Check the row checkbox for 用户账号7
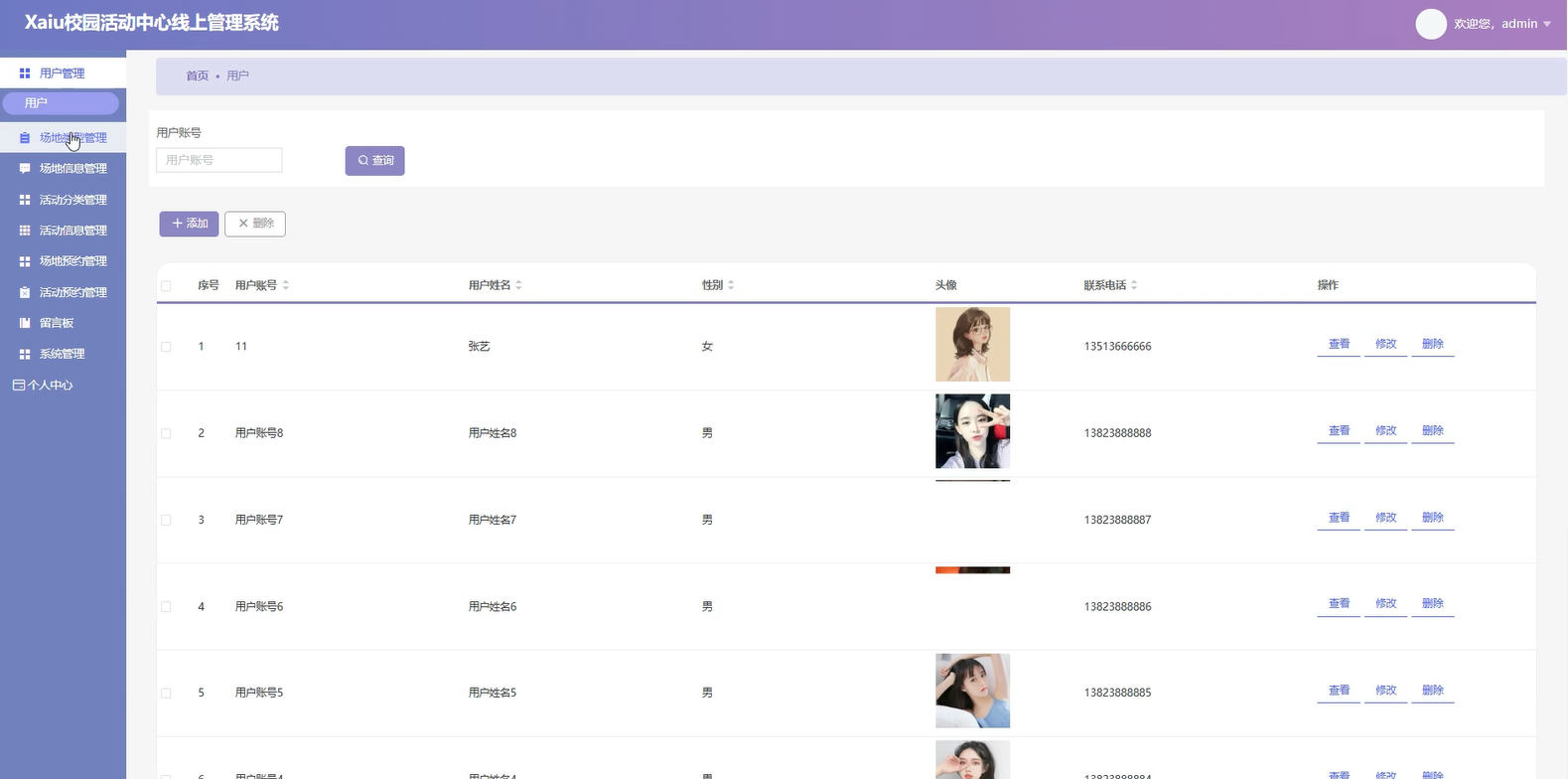 (166, 520)
